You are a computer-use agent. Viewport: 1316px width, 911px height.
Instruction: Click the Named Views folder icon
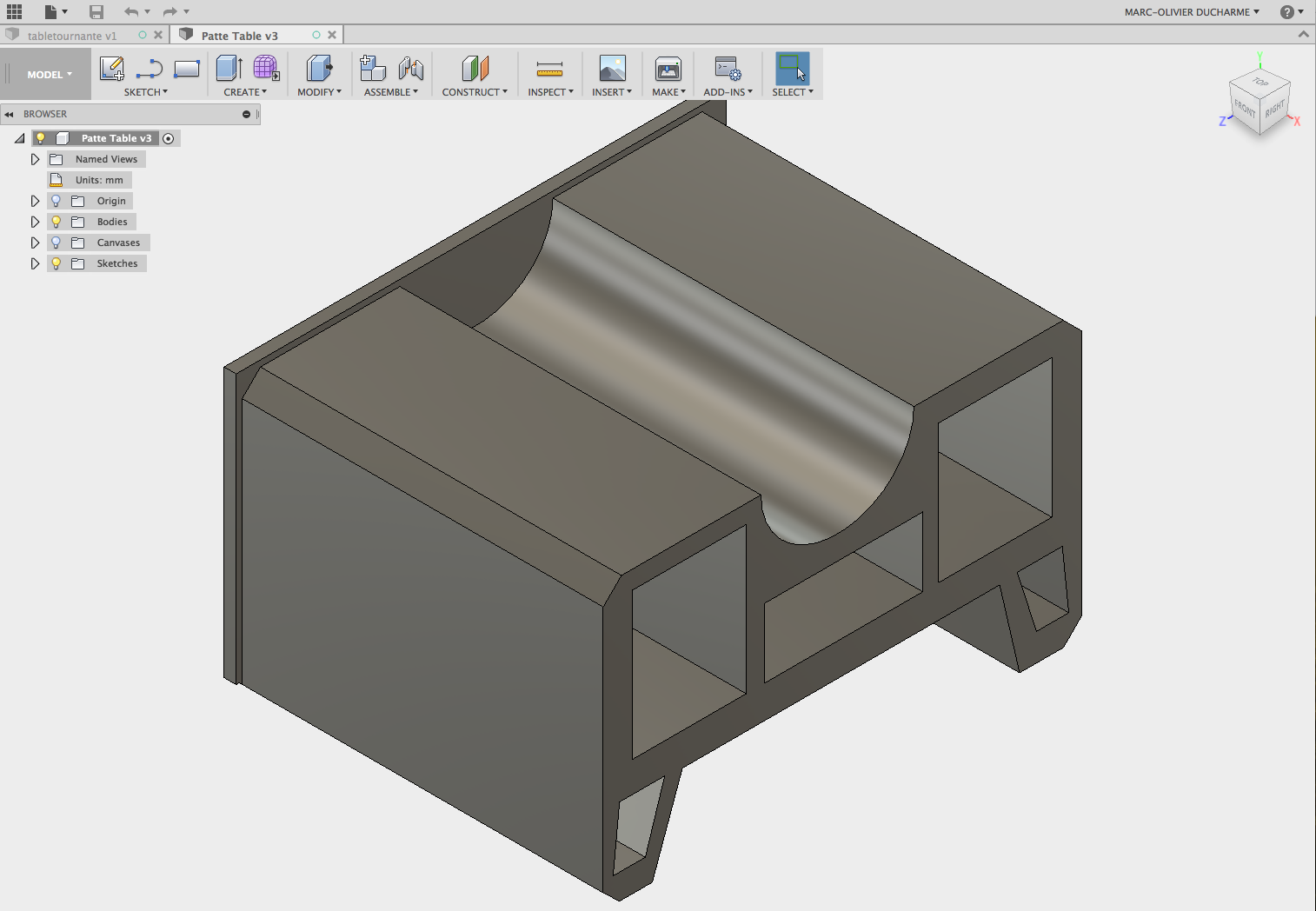click(56, 159)
